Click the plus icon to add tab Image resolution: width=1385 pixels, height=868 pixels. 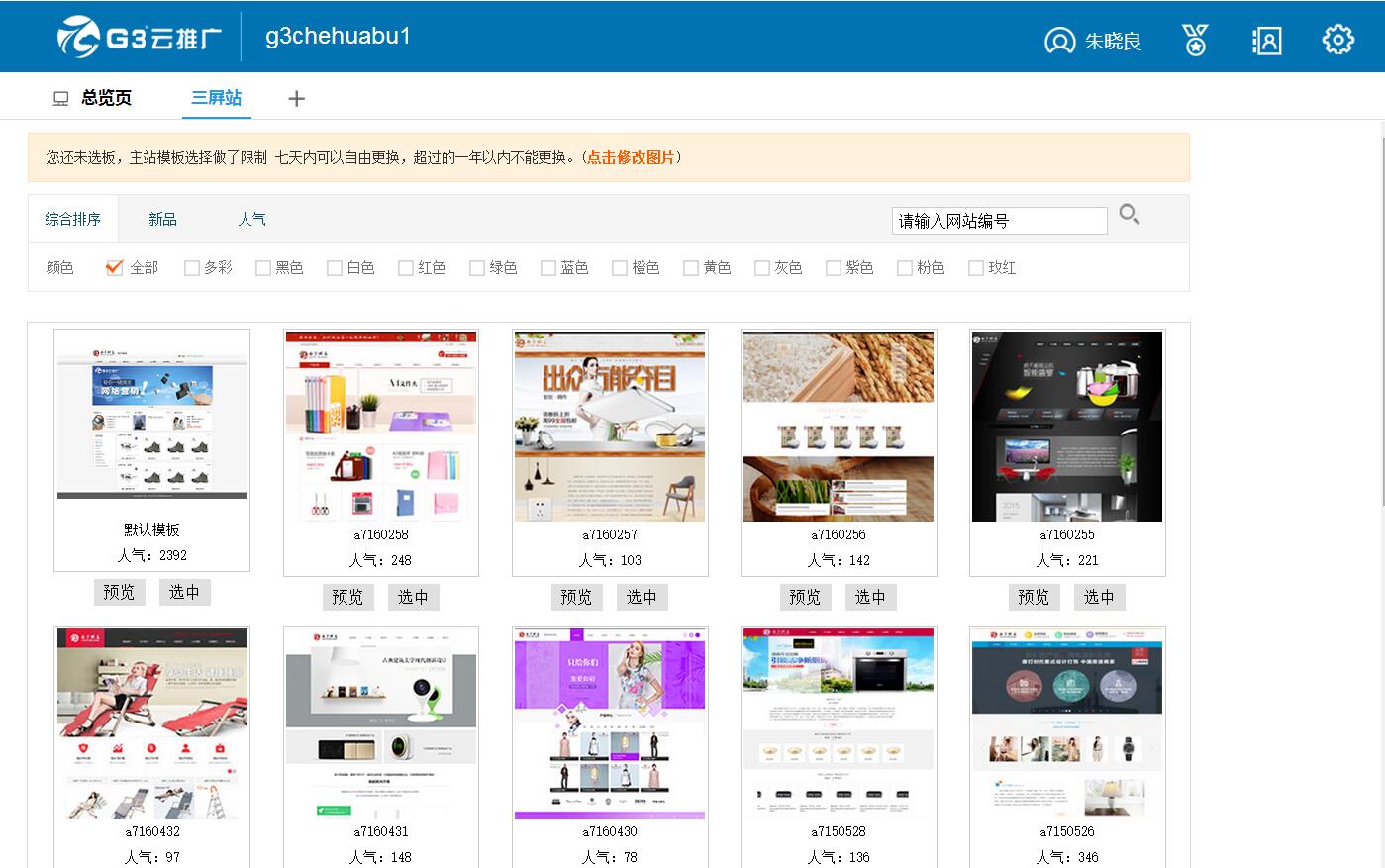tap(296, 98)
